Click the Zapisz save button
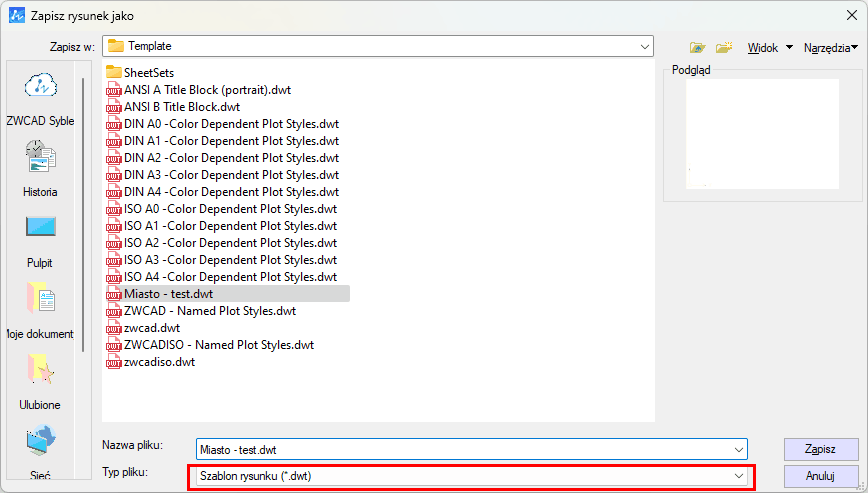 pos(820,449)
